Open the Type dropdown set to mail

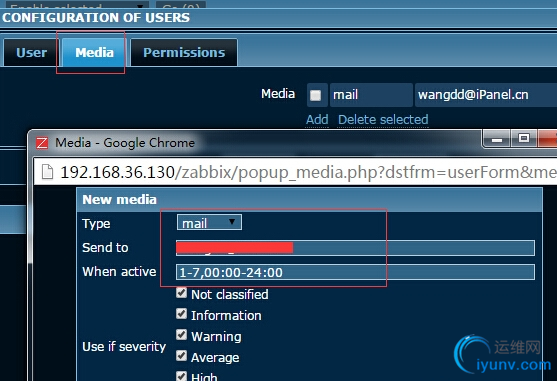pos(209,223)
